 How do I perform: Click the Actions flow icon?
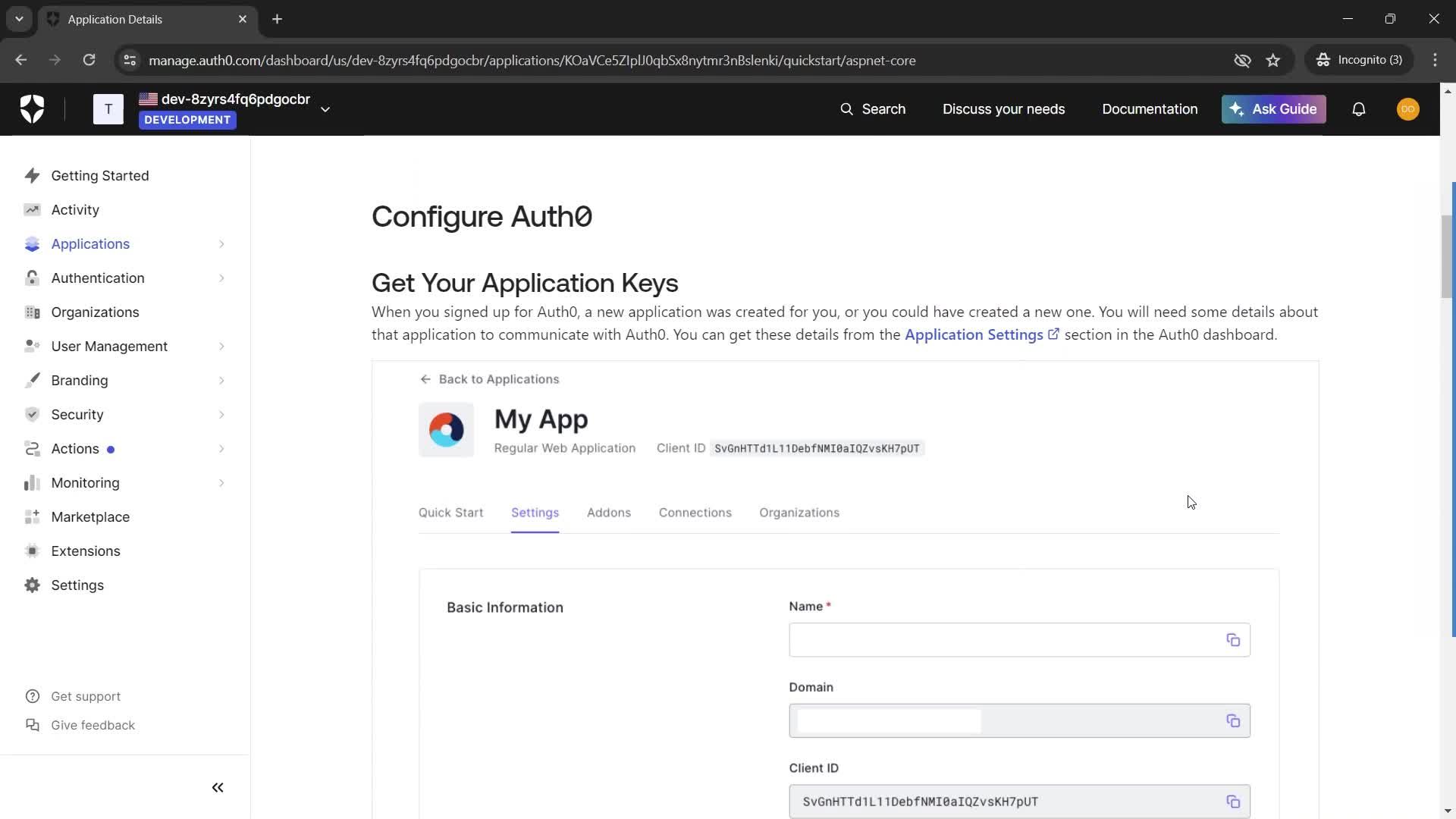32,449
